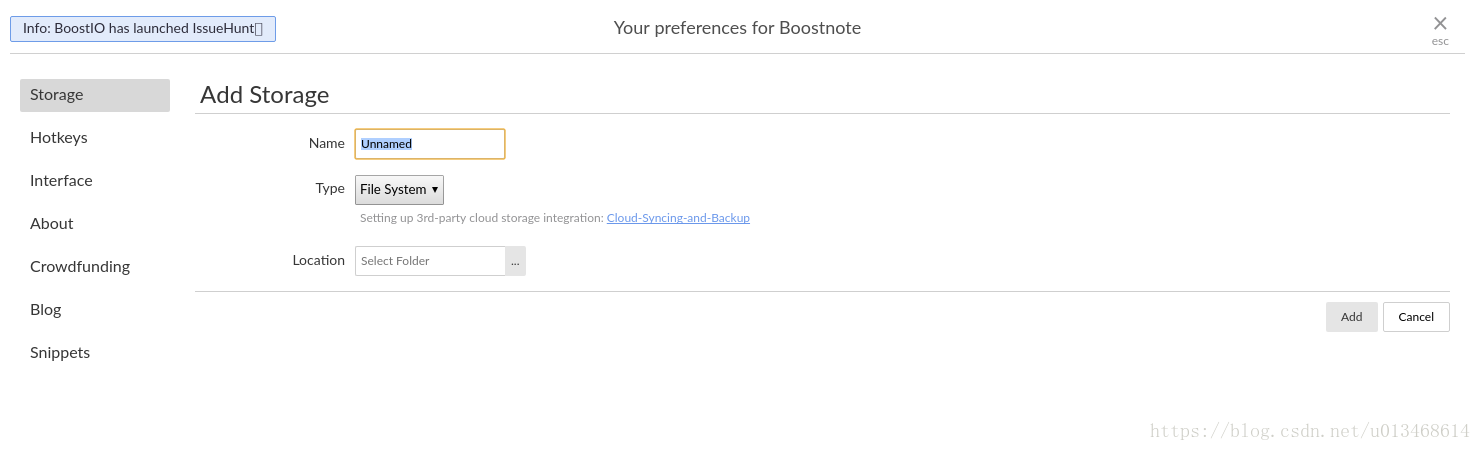The image size is (1481, 451).
Task: Close preferences with the X icon
Action: pyautogui.click(x=1439, y=23)
